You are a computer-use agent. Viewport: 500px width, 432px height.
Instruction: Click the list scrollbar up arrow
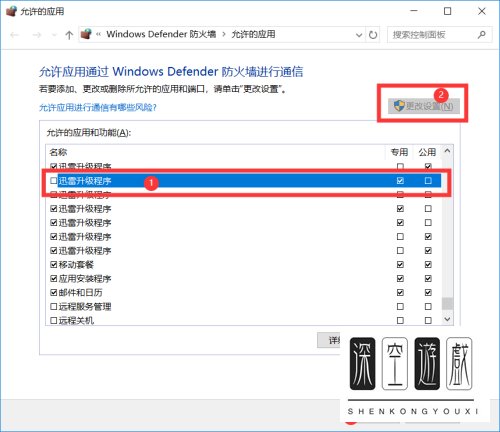pos(447,151)
